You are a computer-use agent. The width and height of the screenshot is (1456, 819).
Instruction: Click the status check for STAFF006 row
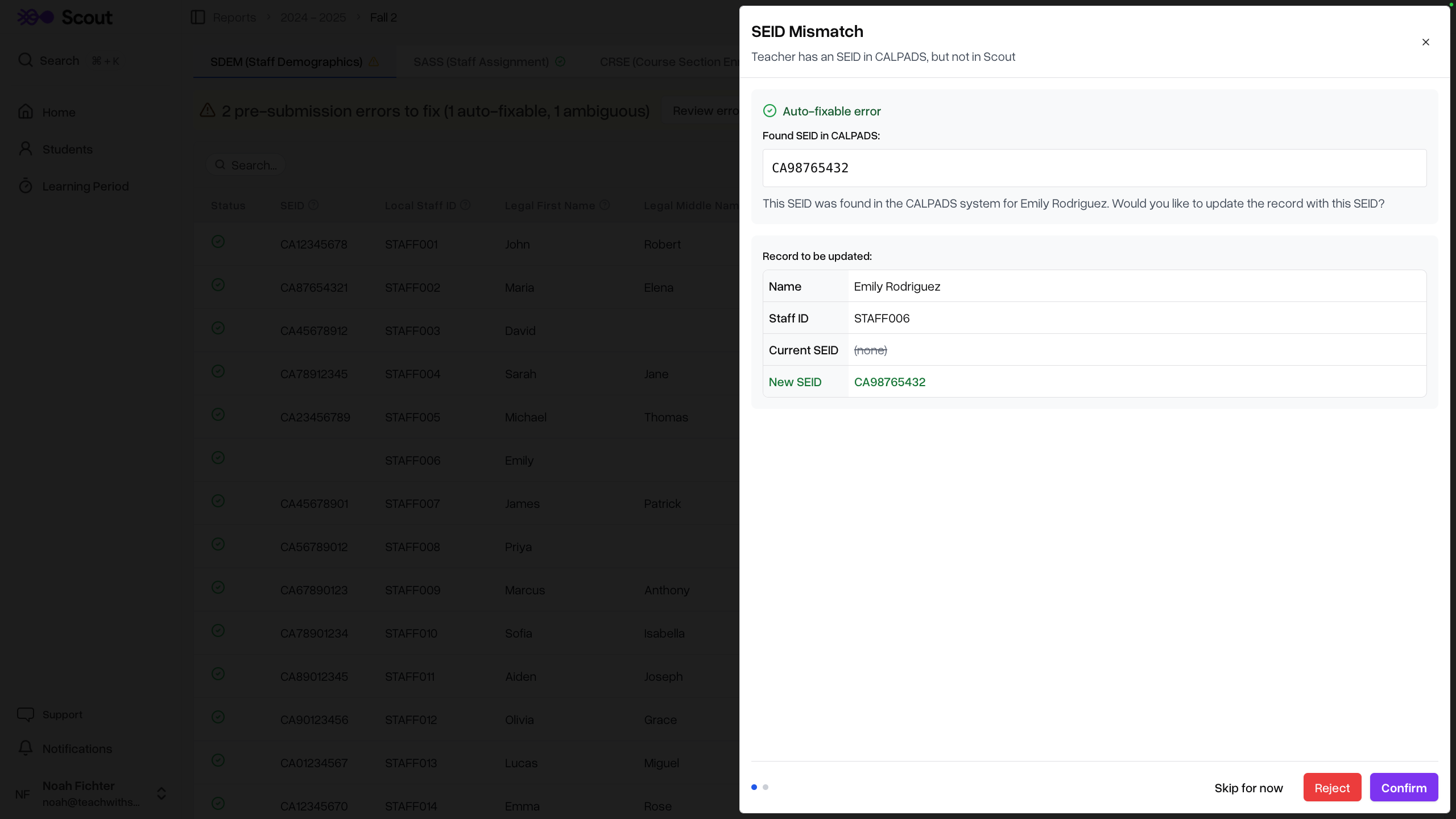click(218, 458)
